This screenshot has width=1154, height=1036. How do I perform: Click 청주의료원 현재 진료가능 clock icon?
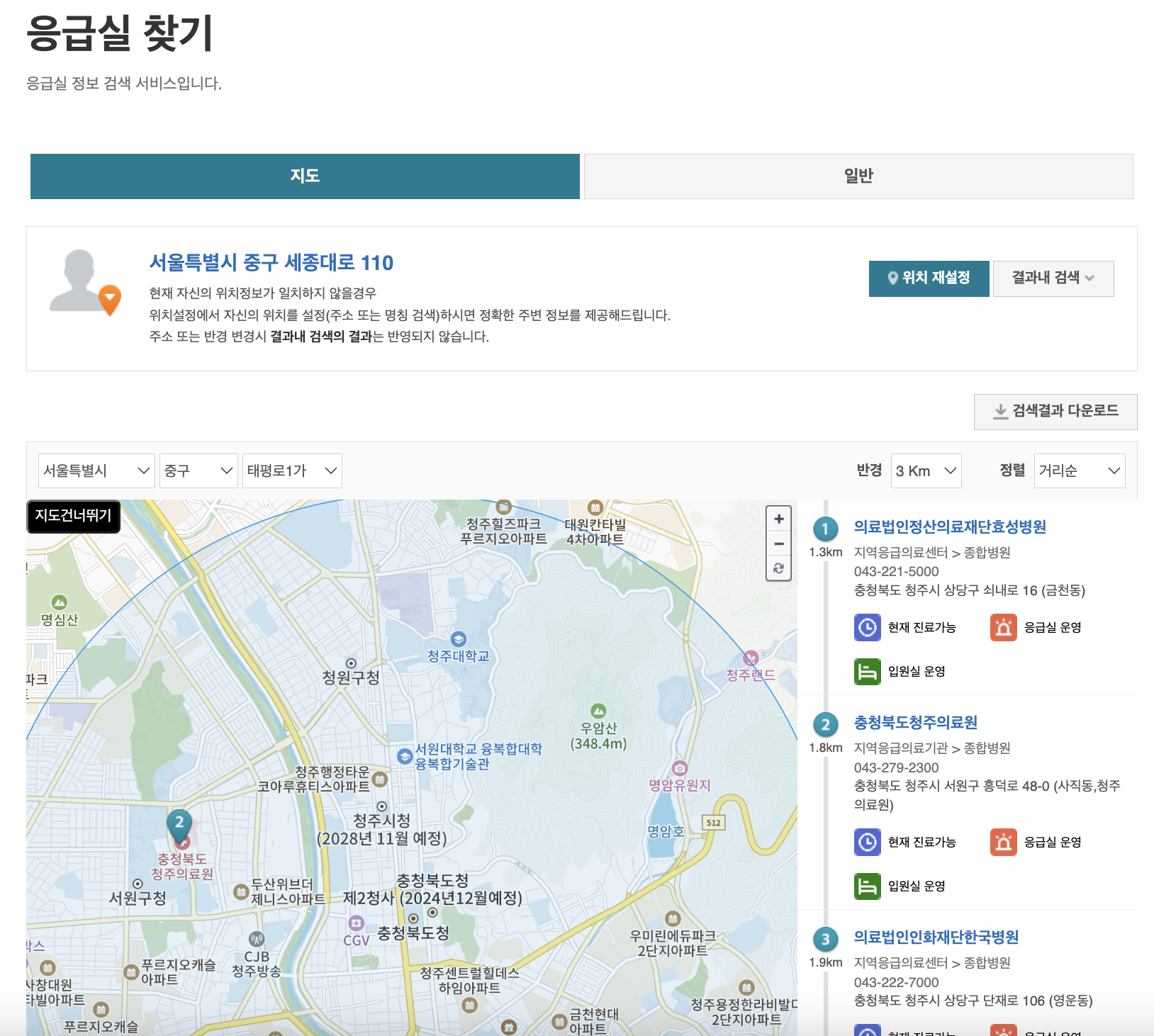pyautogui.click(x=867, y=843)
